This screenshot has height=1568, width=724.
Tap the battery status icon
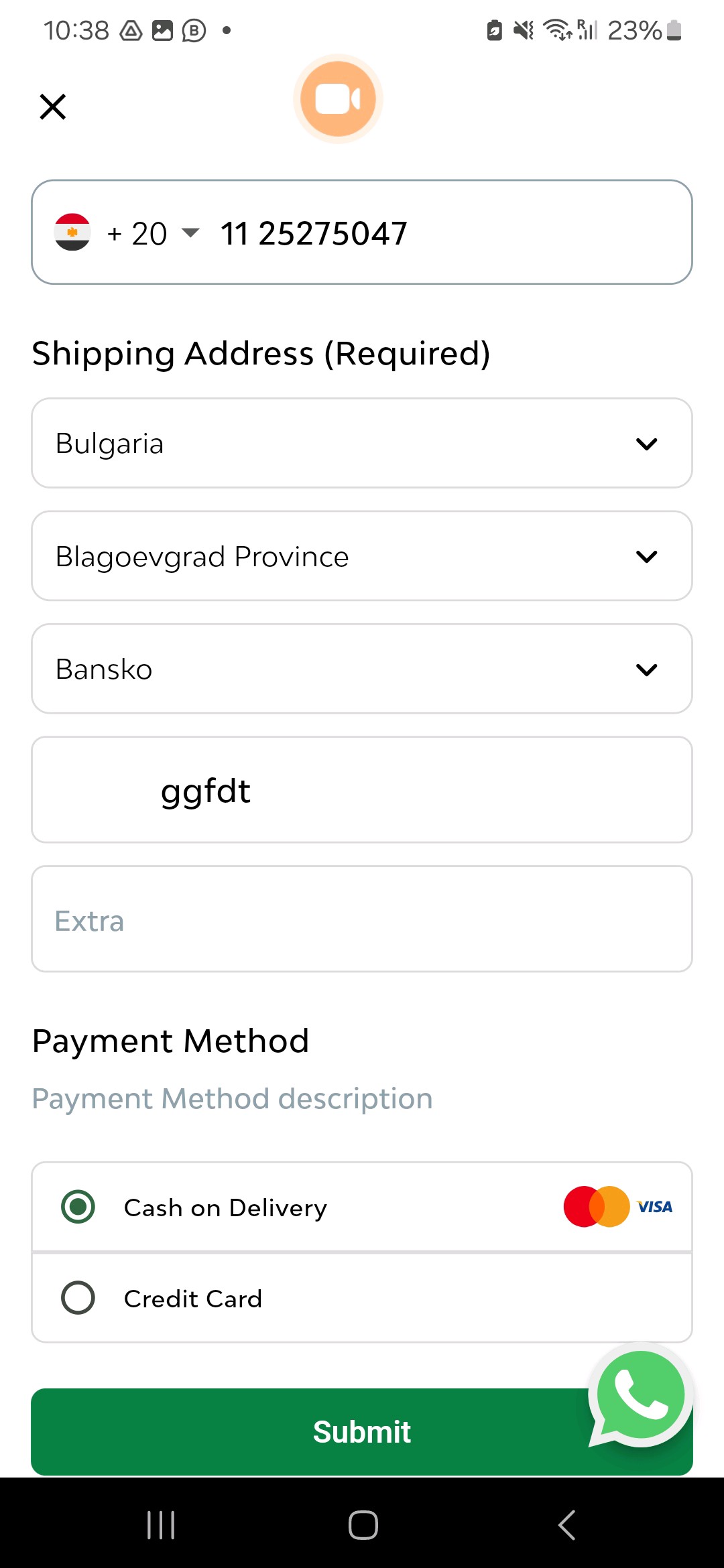pos(674,30)
